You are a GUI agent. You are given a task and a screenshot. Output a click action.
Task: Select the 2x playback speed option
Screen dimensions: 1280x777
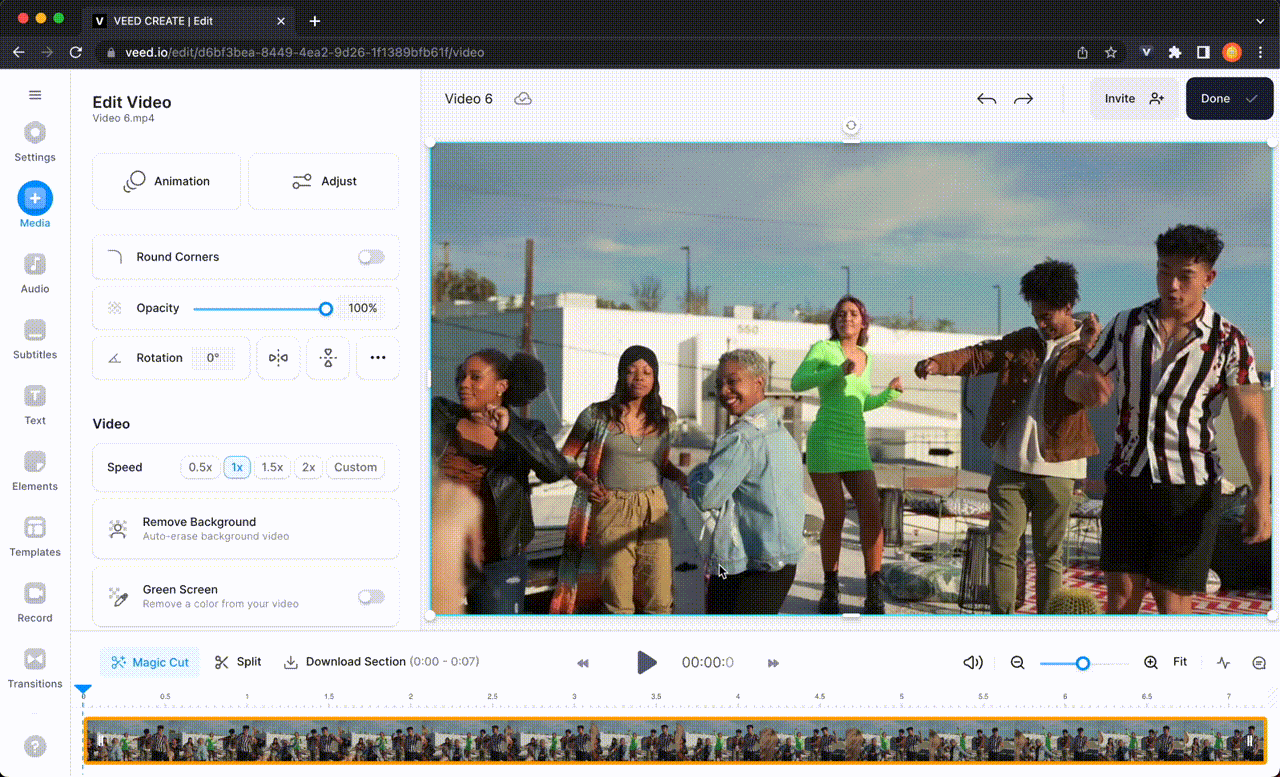(307, 467)
